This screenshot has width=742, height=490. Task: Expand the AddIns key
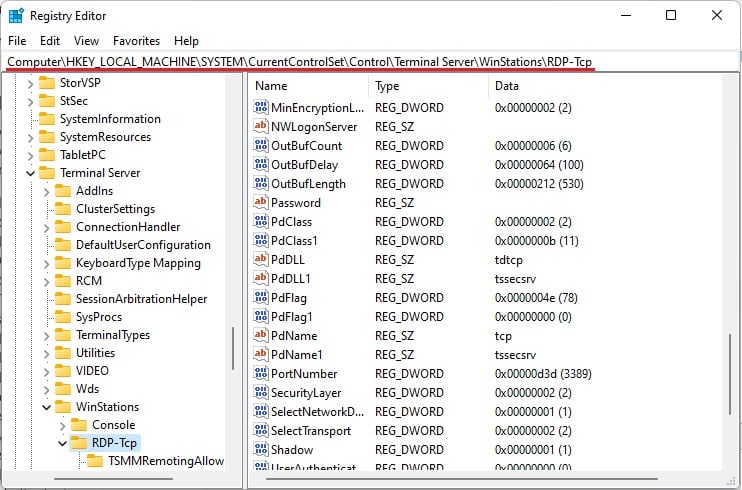[x=46, y=192]
